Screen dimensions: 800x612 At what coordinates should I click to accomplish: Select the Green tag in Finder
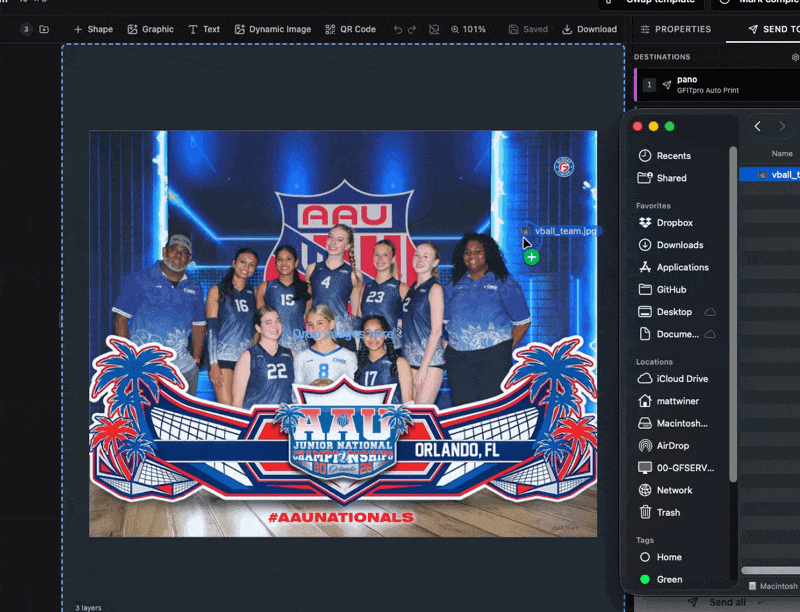(x=661, y=579)
